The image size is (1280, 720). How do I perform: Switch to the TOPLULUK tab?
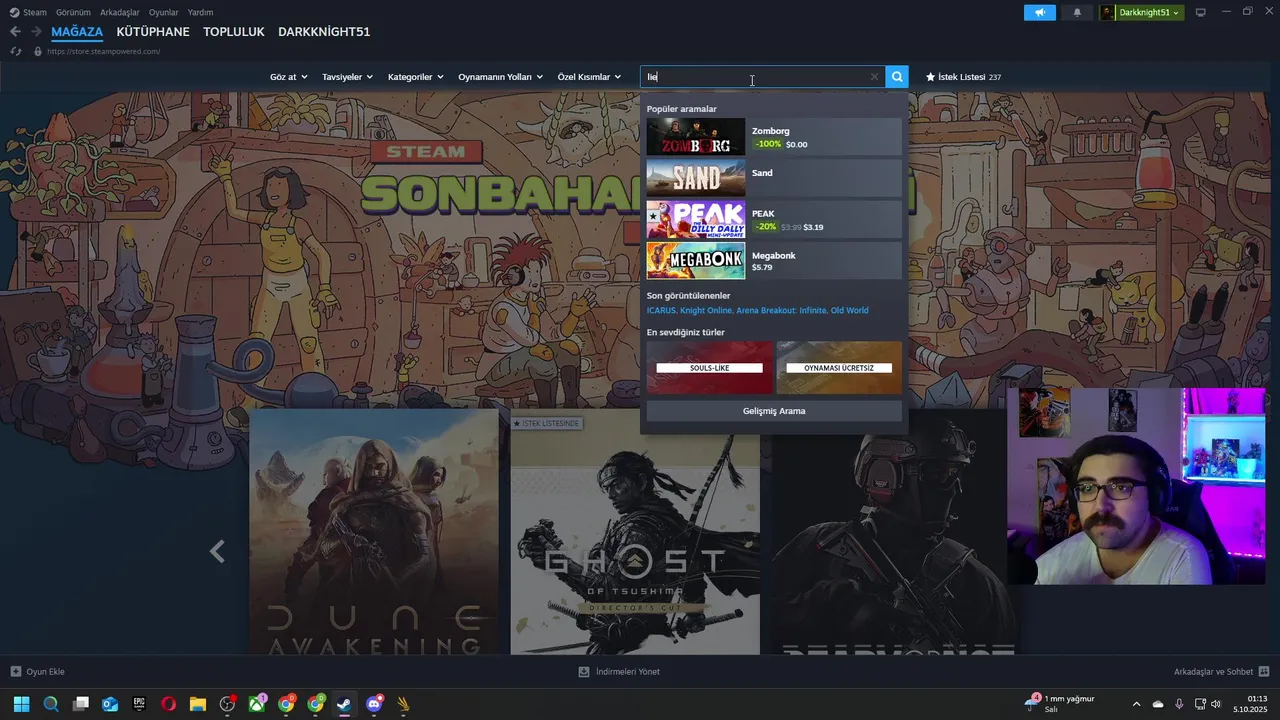234,32
